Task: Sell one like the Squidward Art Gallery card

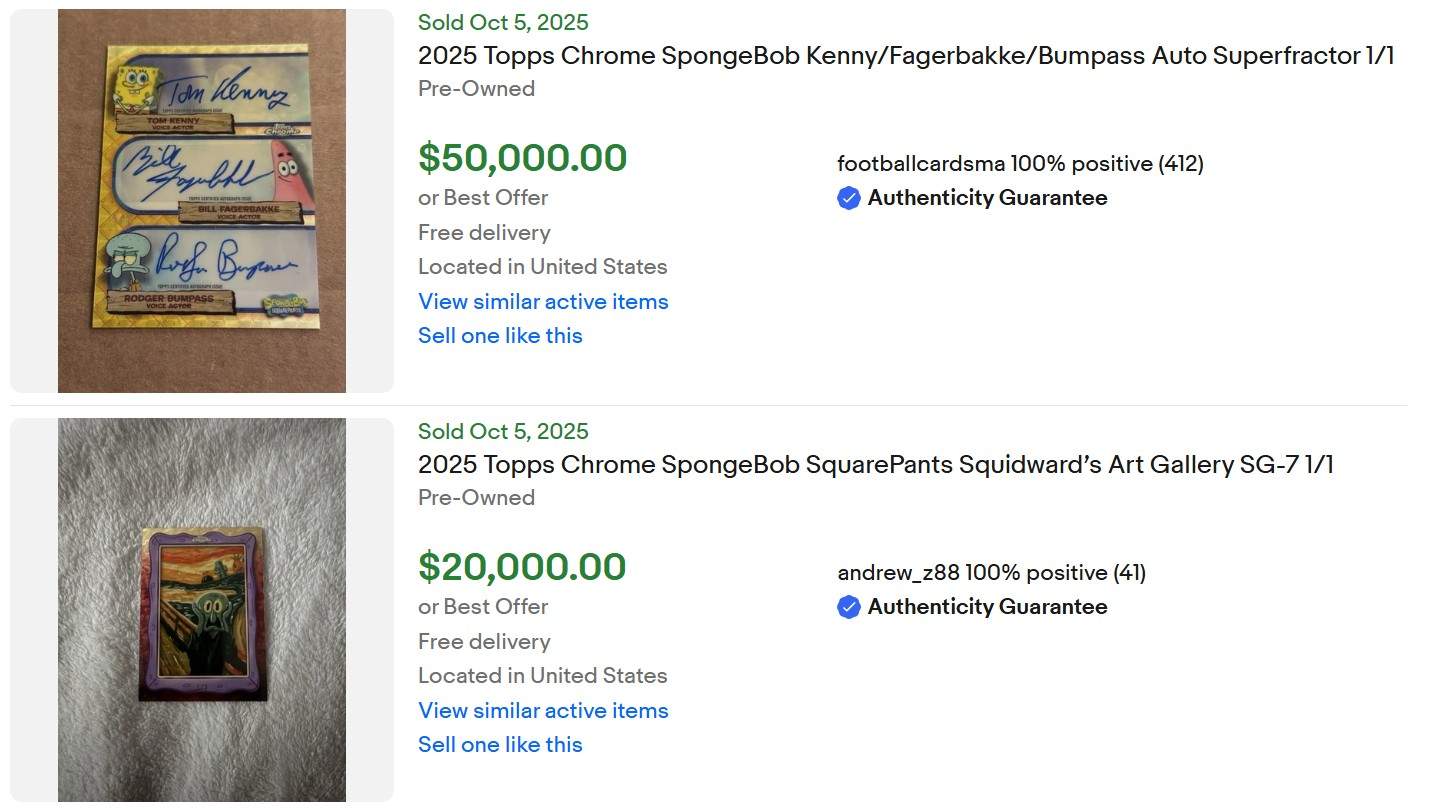Action: (500, 745)
